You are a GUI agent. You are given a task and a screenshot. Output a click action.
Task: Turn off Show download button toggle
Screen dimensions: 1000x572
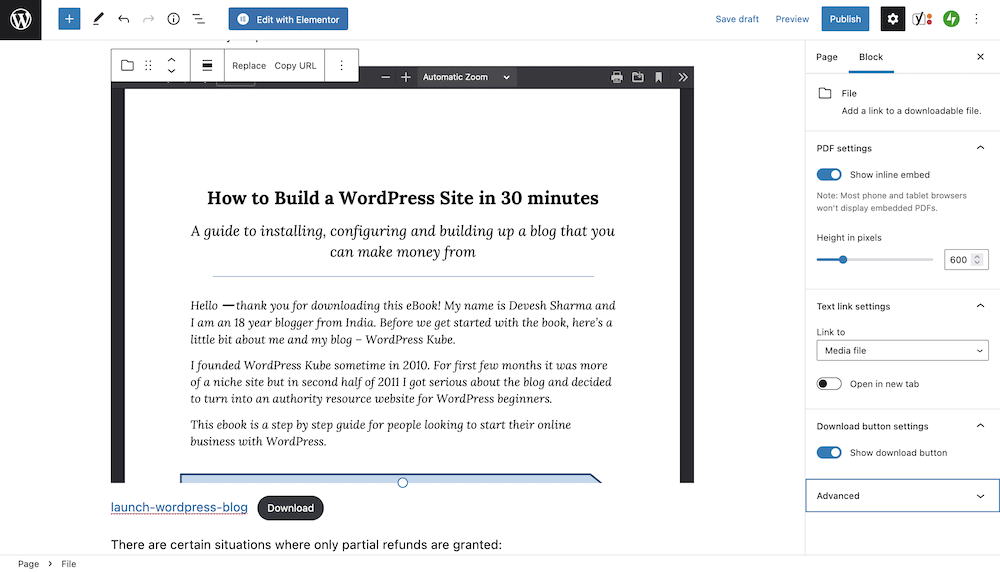click(829, 453)
